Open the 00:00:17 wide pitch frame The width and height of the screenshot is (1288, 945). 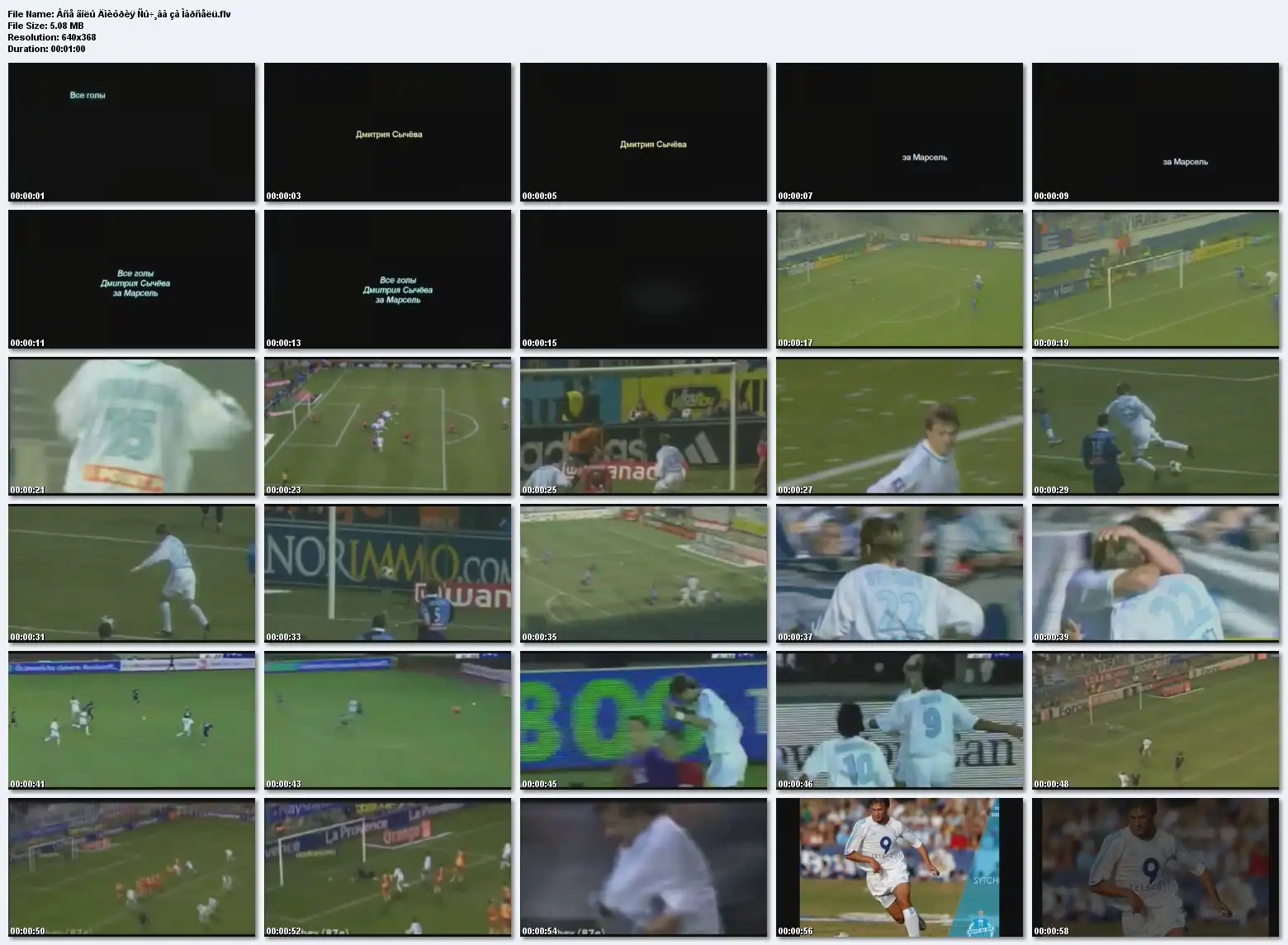coord(899,279)
